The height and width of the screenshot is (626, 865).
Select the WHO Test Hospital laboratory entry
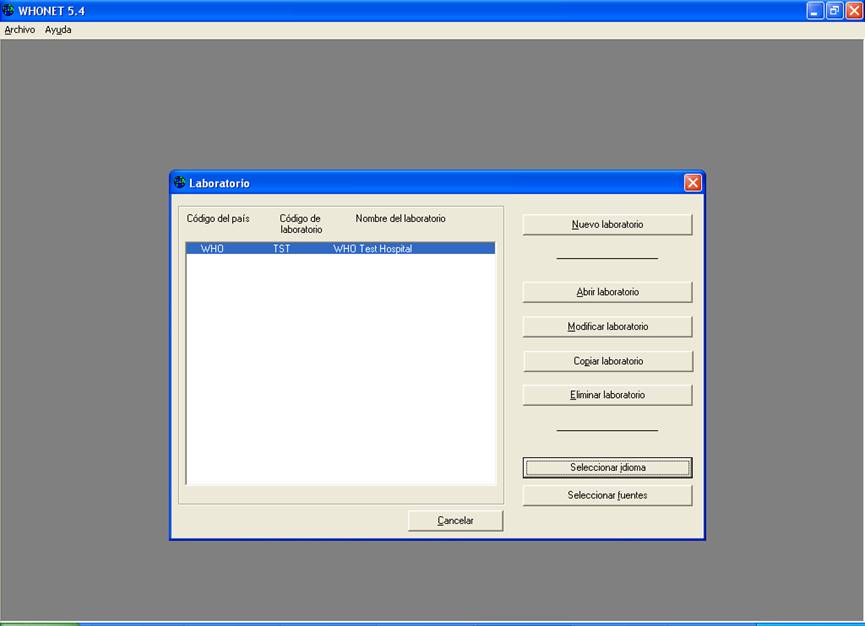(x=340, y=248)
